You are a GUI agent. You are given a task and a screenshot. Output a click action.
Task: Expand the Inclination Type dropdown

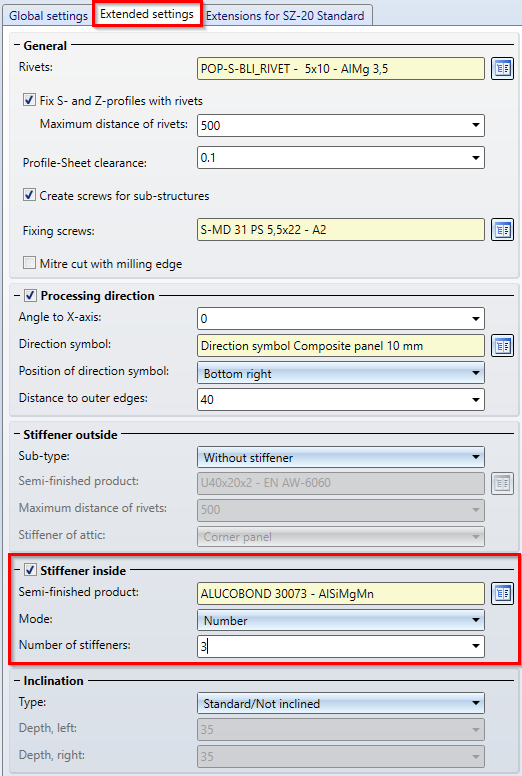pyautogui.click(x=340, y=703)
